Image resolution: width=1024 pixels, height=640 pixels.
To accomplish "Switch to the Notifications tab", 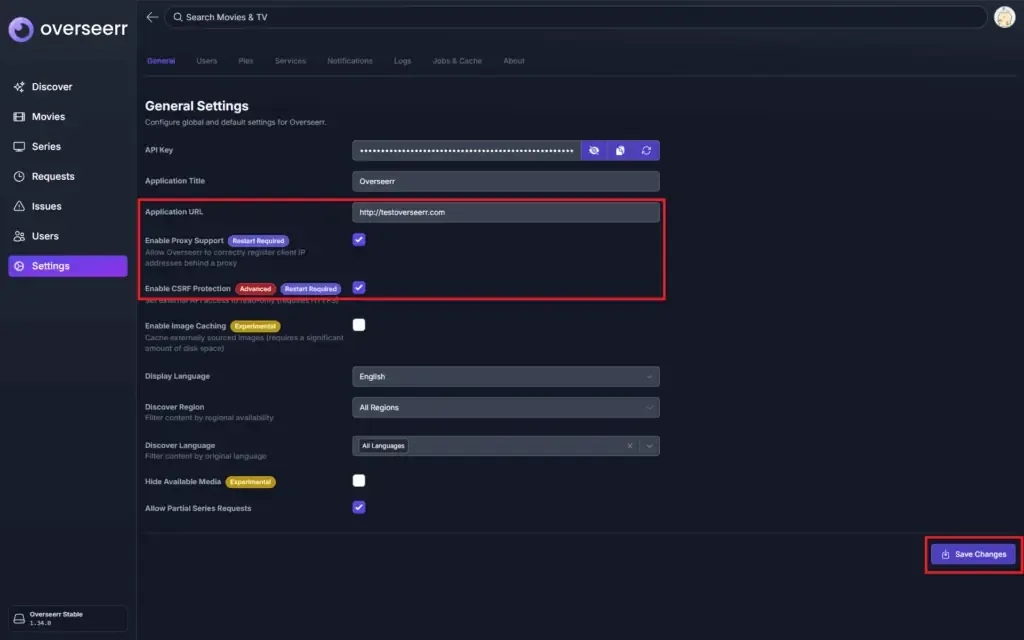I will [x=350, y=61].
